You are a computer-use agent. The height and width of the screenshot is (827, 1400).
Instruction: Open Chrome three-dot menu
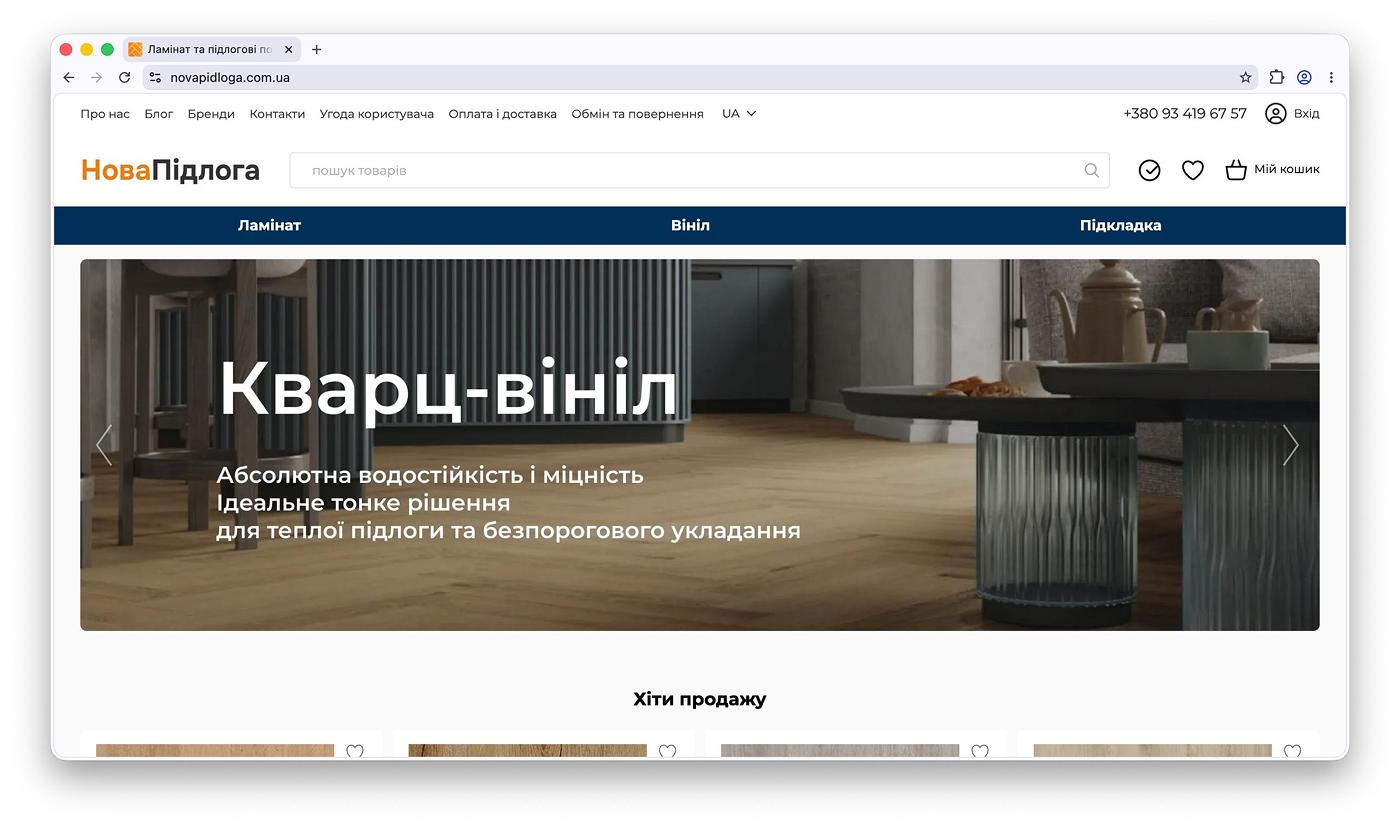pos(1331,77)
